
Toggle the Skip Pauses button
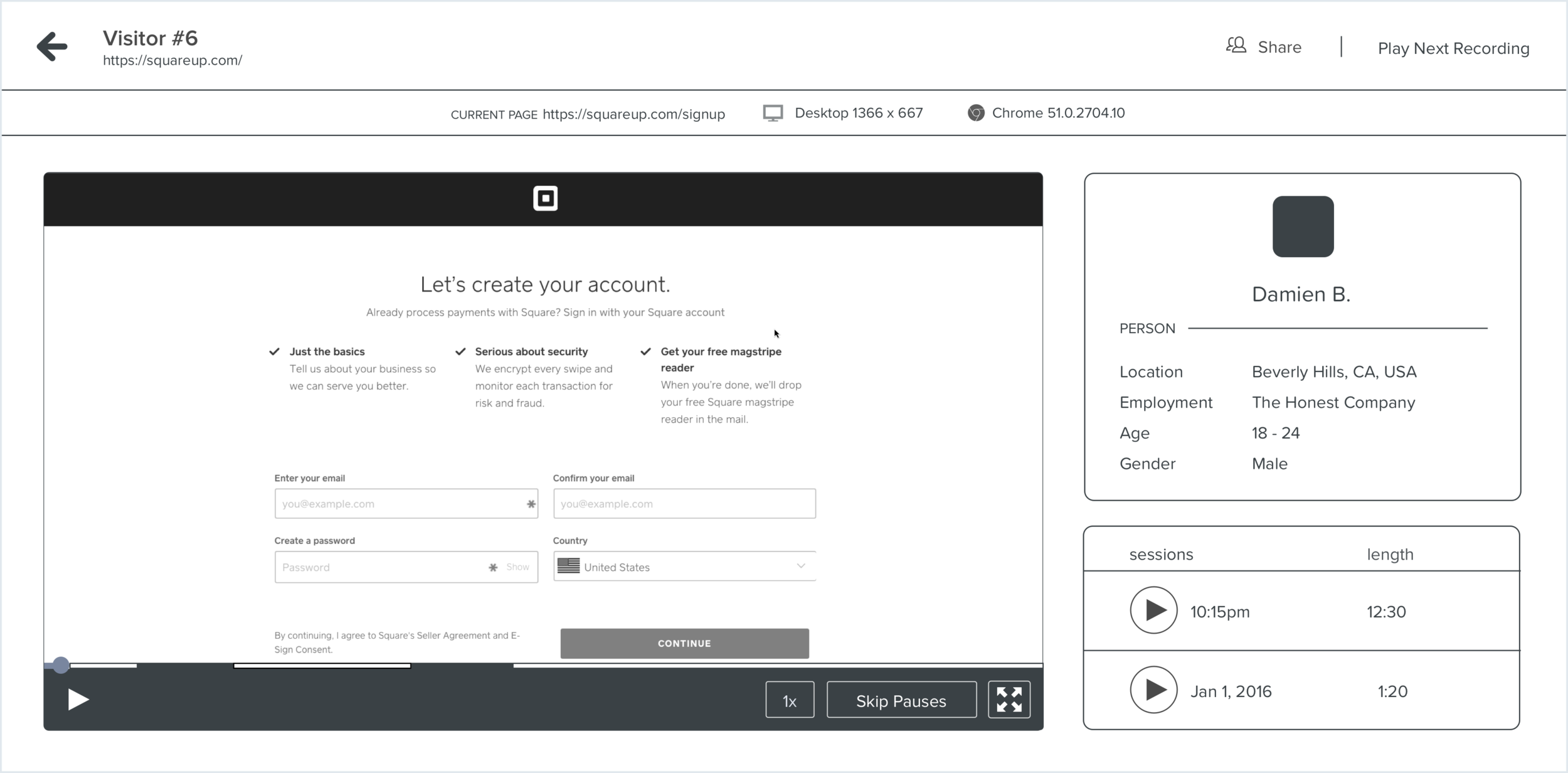point(901,700)
